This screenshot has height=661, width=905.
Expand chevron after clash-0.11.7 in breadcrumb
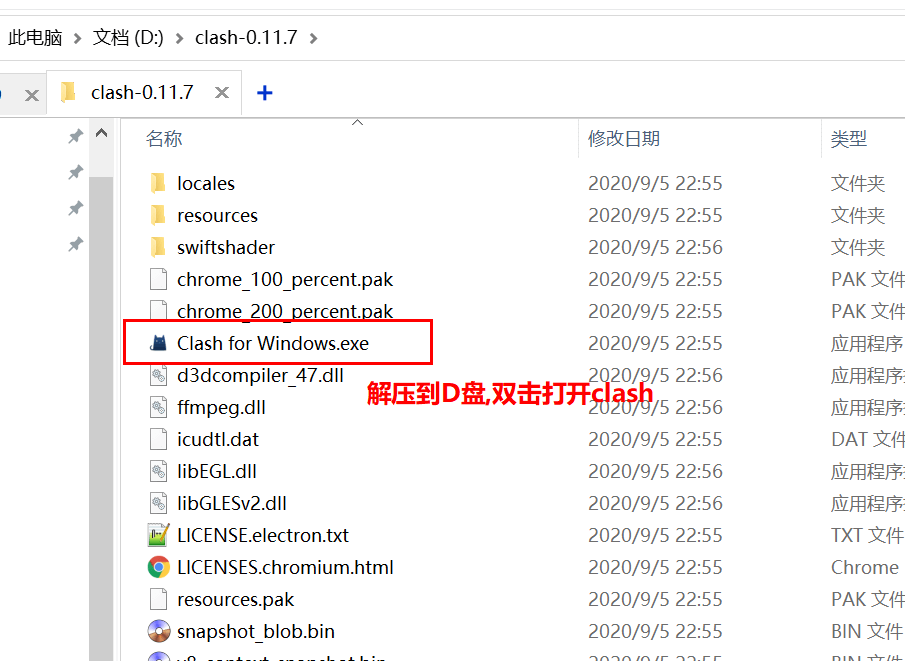pos(313,38)
